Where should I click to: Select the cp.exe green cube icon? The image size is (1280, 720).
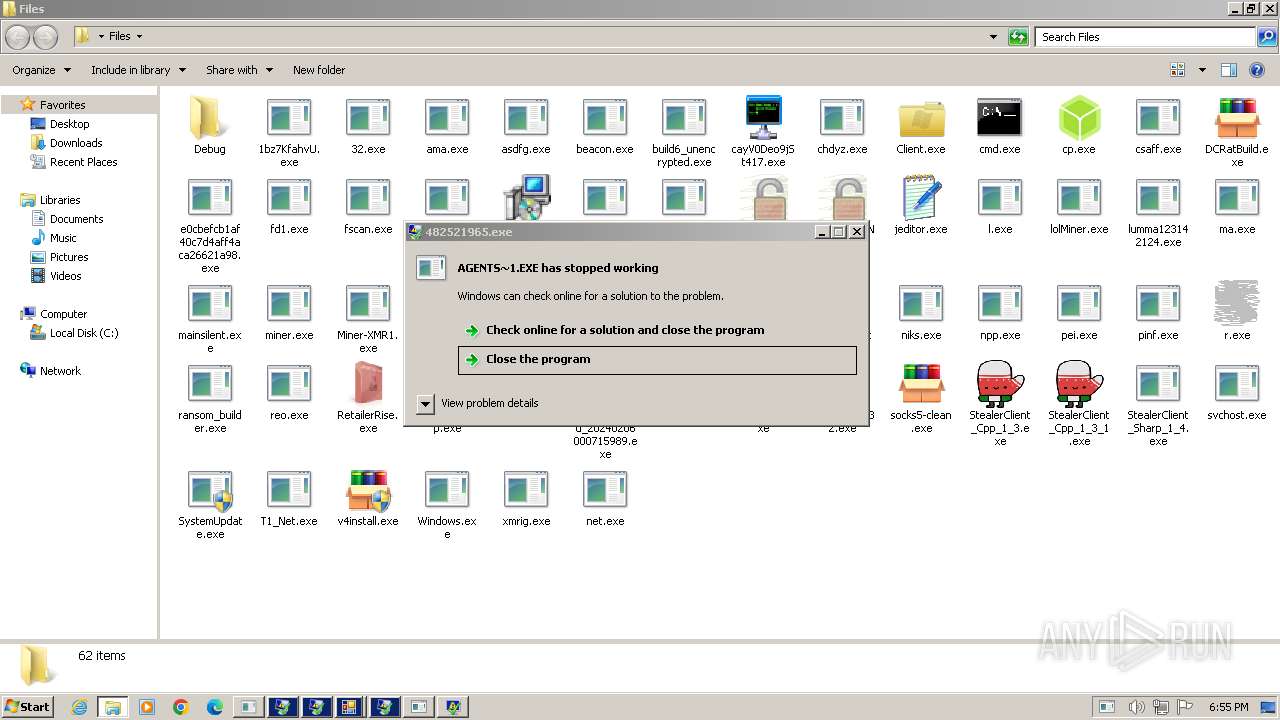1078,118
